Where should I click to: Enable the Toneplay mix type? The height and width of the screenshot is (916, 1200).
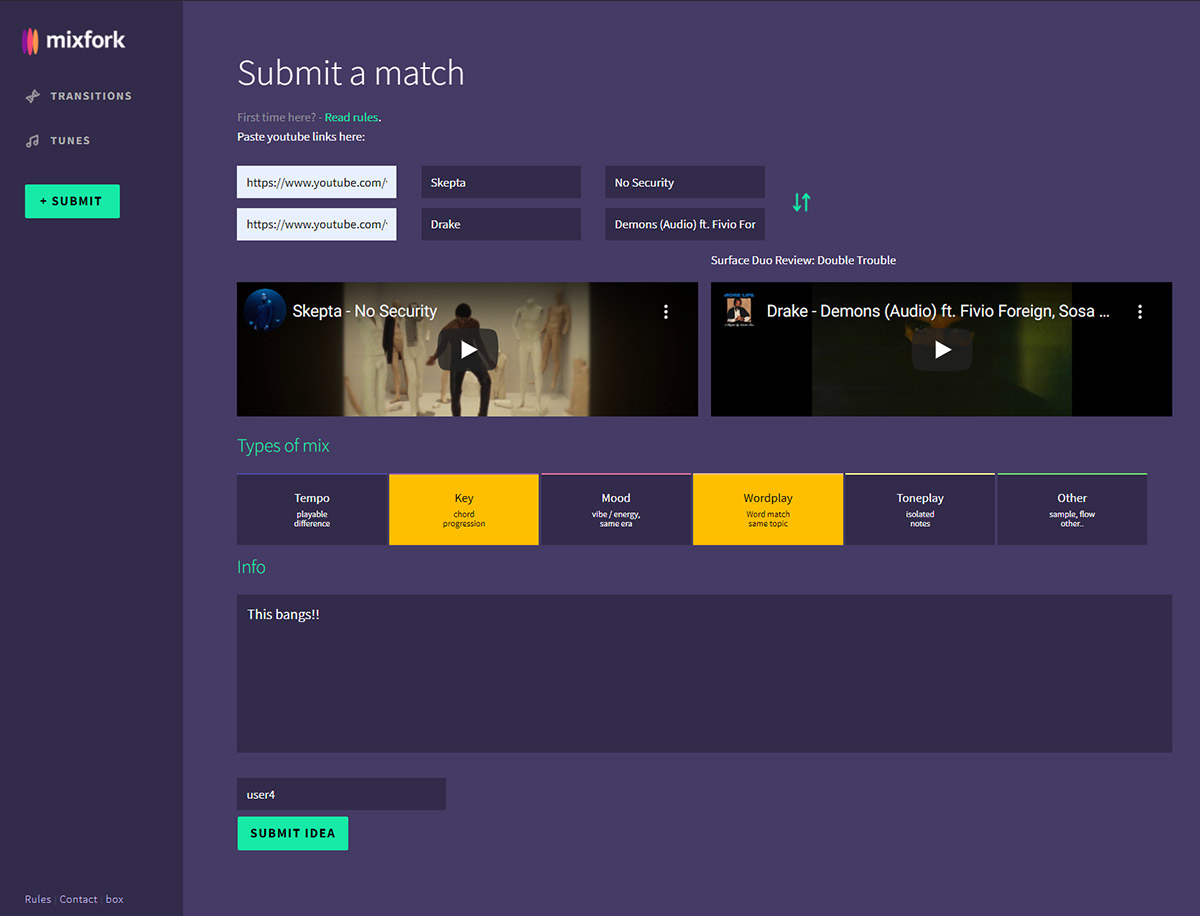click(920, 510)
